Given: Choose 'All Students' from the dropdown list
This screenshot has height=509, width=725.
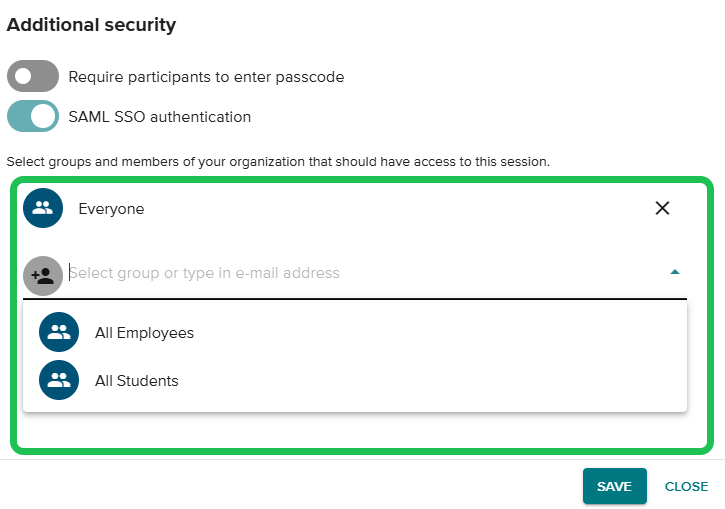Looking at the screenshot, I should 137,381.
